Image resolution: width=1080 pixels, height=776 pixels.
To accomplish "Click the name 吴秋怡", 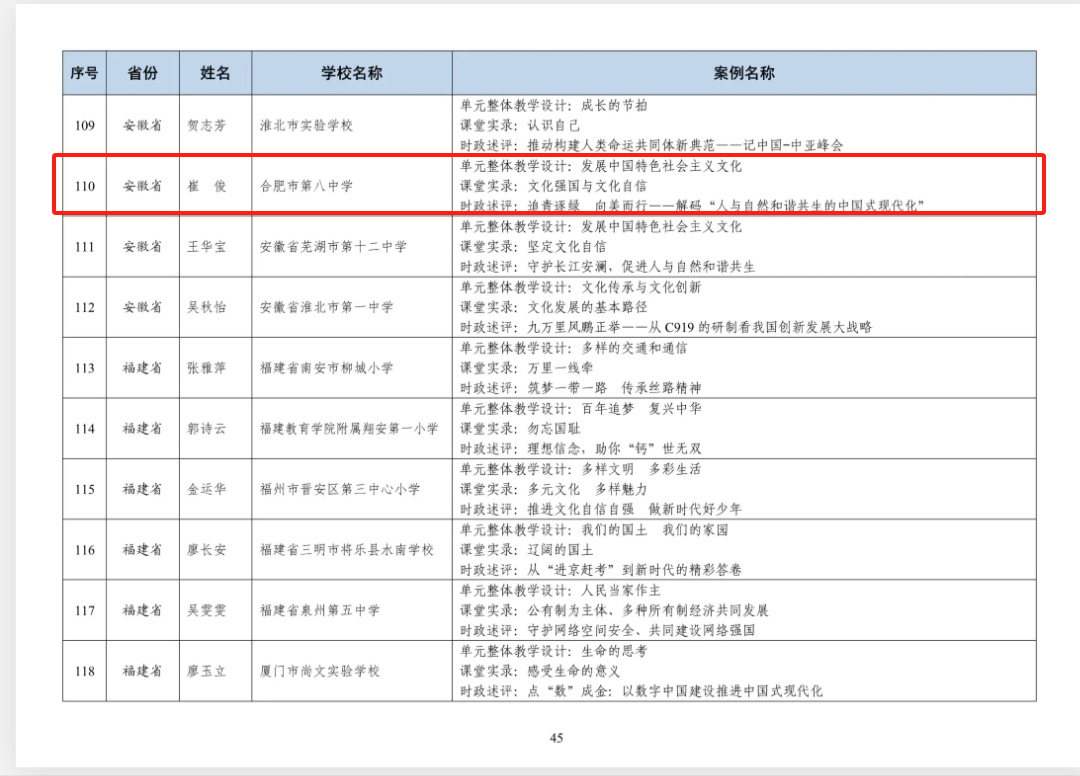I will click(x=207, y=307).
